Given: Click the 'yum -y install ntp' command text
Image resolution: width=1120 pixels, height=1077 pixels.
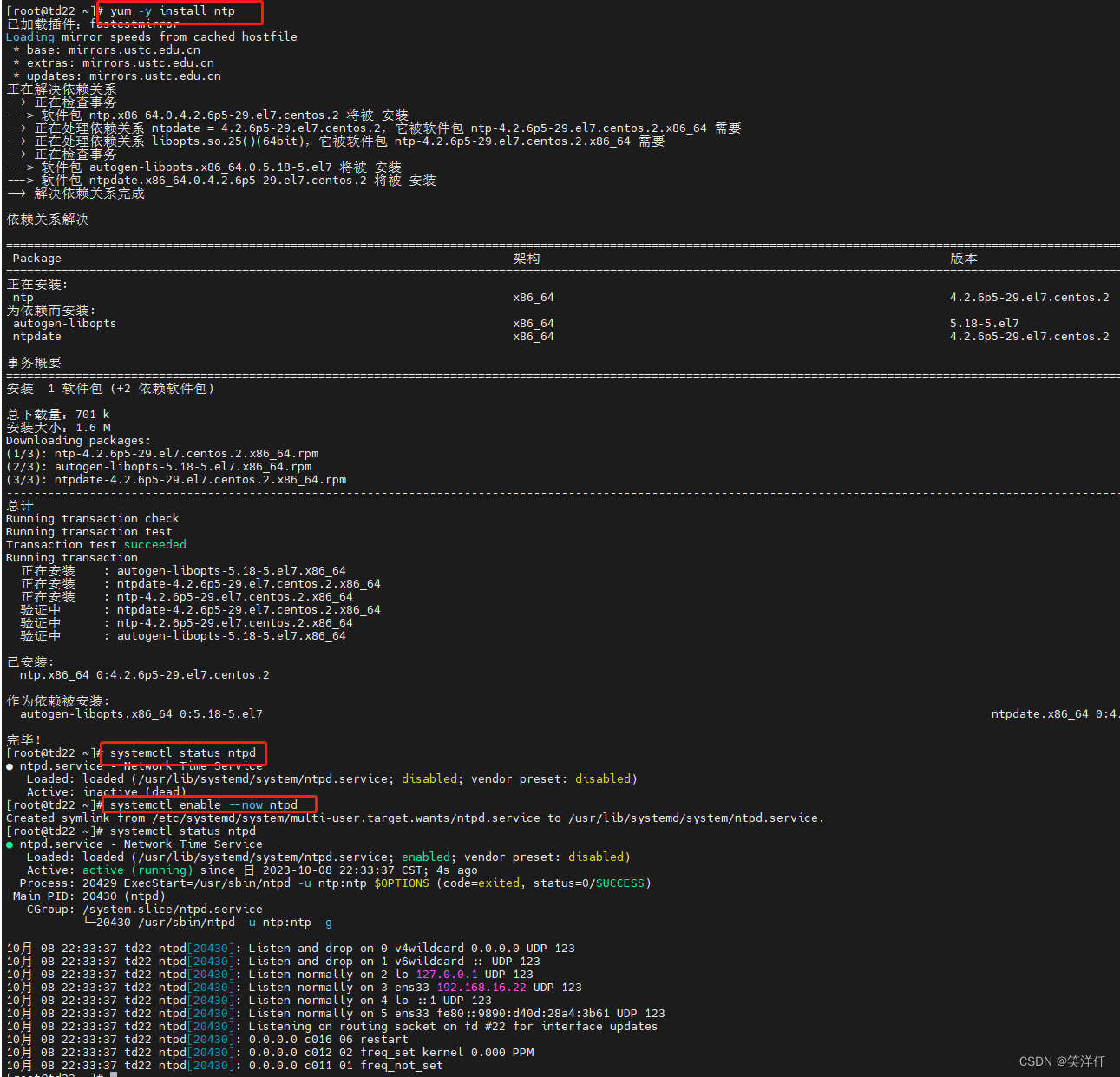Looking at the screenshot, I should [x=173, y=11].
